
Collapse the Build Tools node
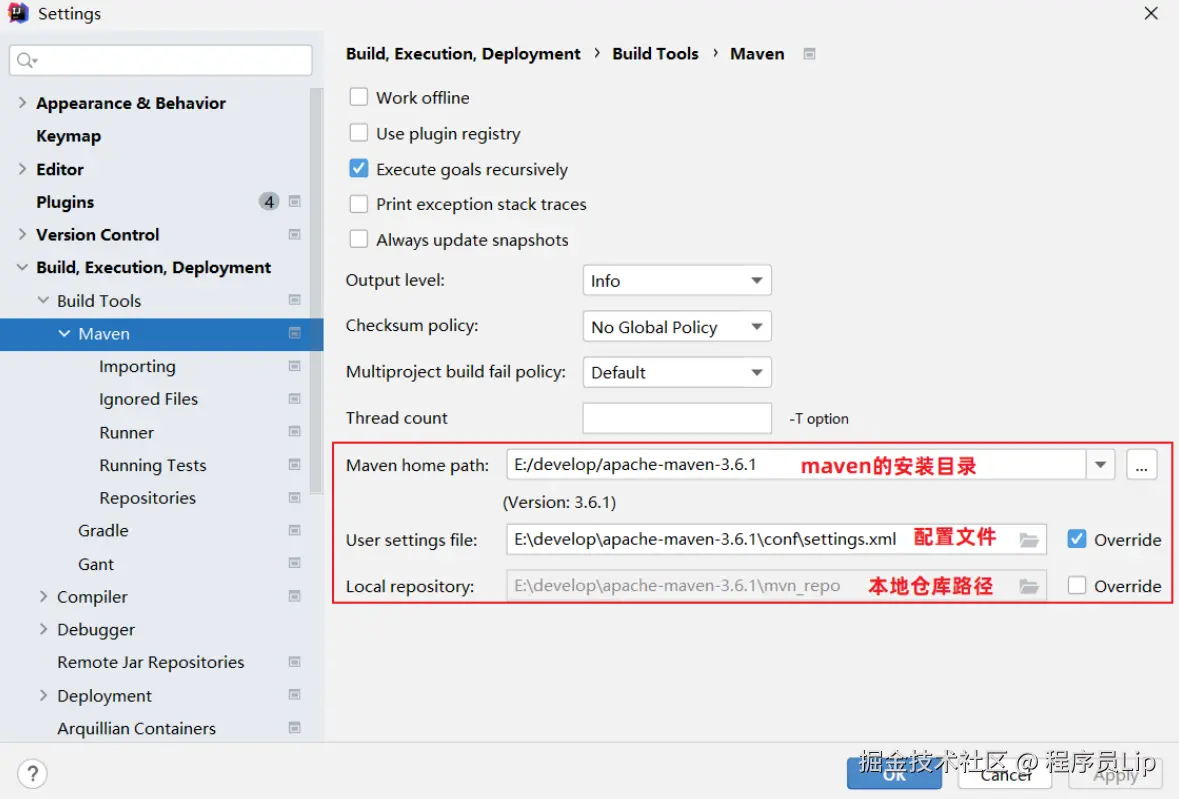point(43,300)
